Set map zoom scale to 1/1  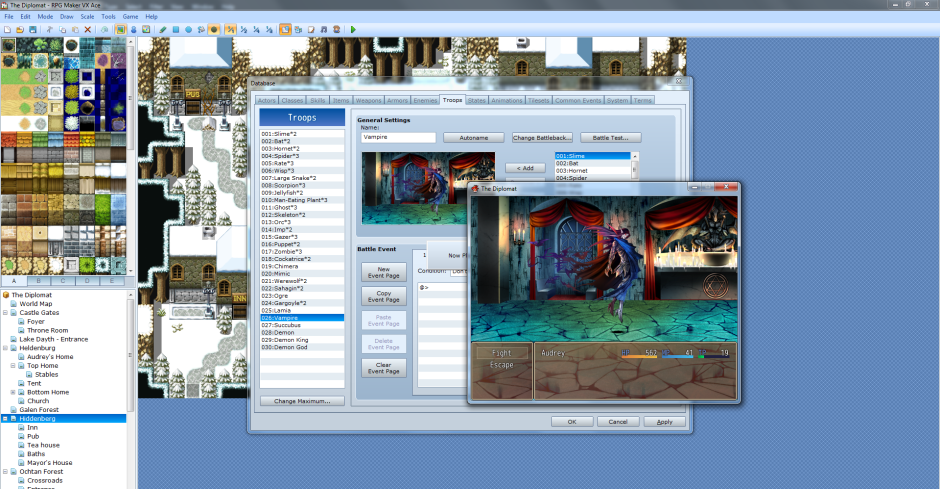click(x=231, y=29)
